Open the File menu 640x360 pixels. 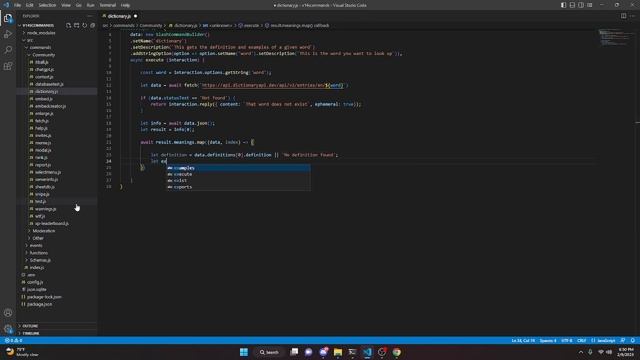(x=18, y=5)
